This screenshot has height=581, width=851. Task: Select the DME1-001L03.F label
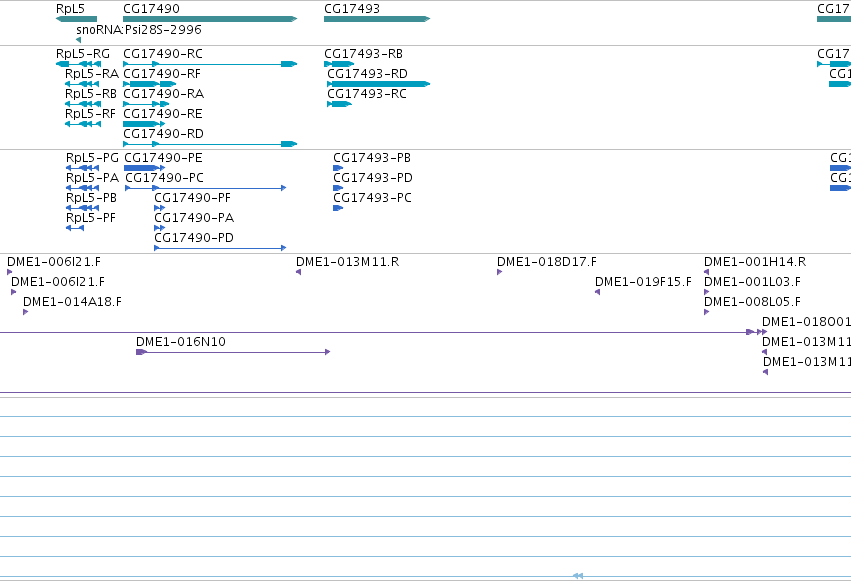pos(752,282)
